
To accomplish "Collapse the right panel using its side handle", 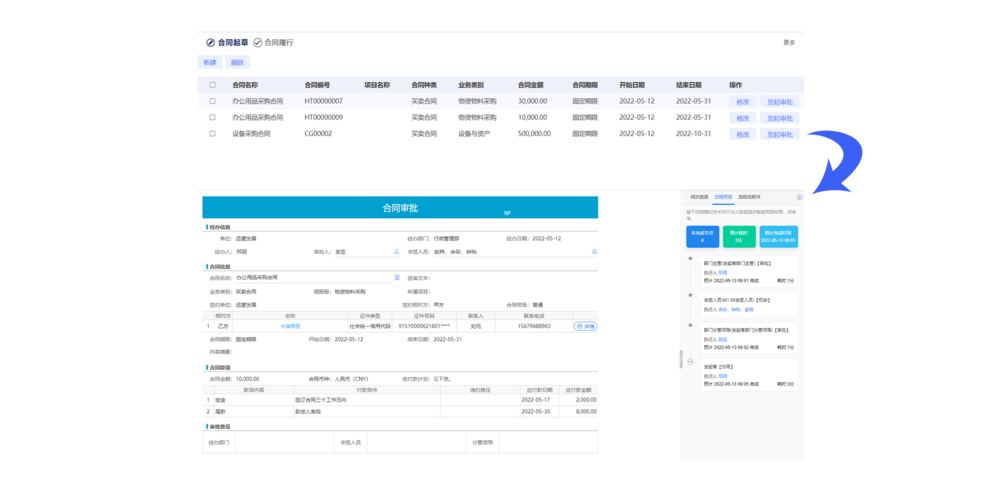I will pos(683,360).
